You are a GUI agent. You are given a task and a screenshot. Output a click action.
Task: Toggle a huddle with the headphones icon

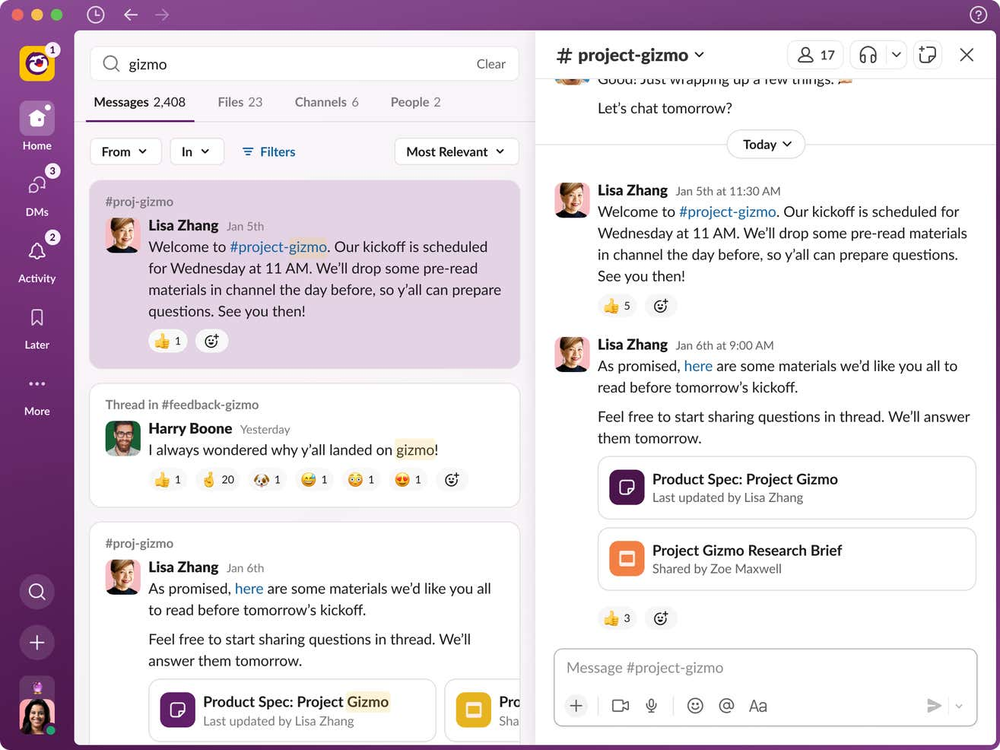[866, 55]
